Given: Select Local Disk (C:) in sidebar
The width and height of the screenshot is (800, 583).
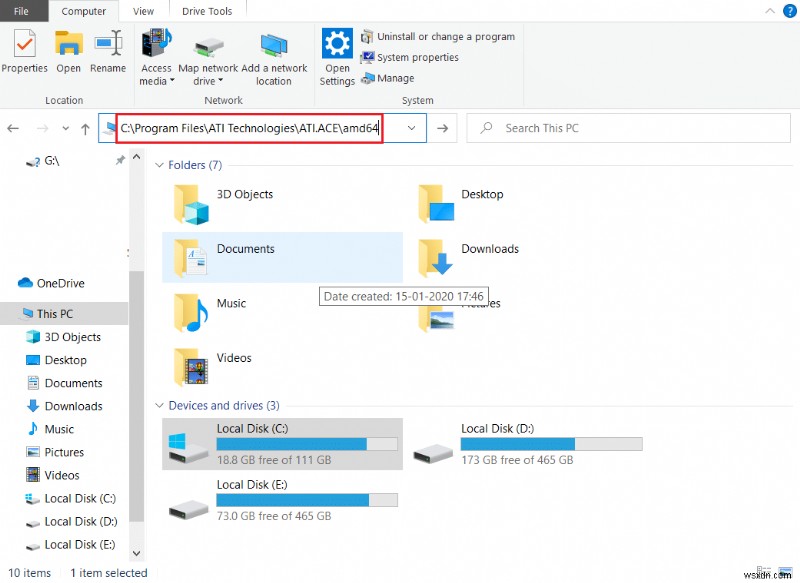Looking at the screenshot, I should pos(70,498).
